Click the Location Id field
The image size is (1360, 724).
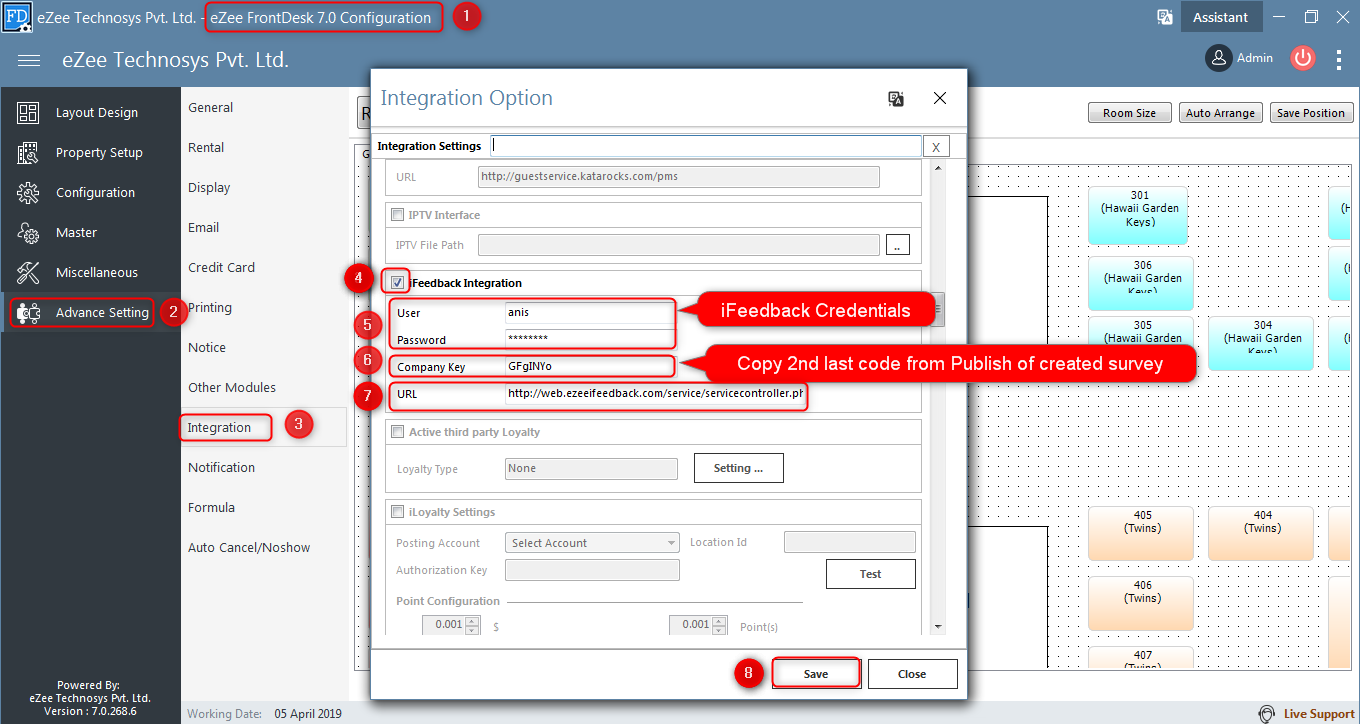[850, 542]
